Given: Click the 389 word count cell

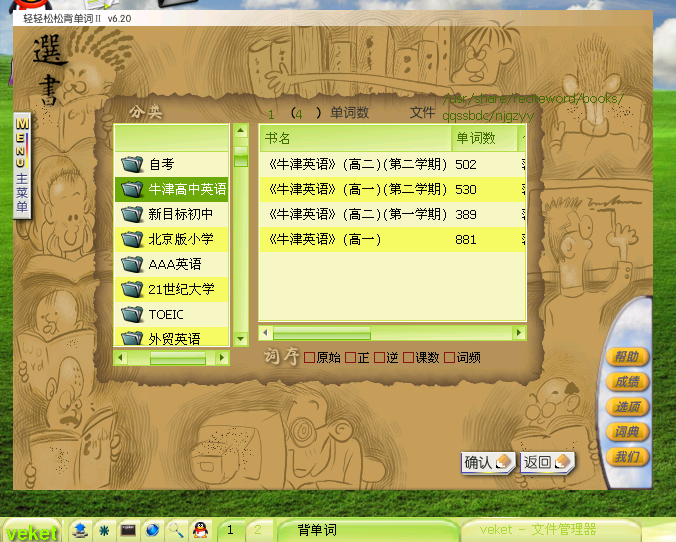Looking at the screenshot, I should tap(466, 215).
